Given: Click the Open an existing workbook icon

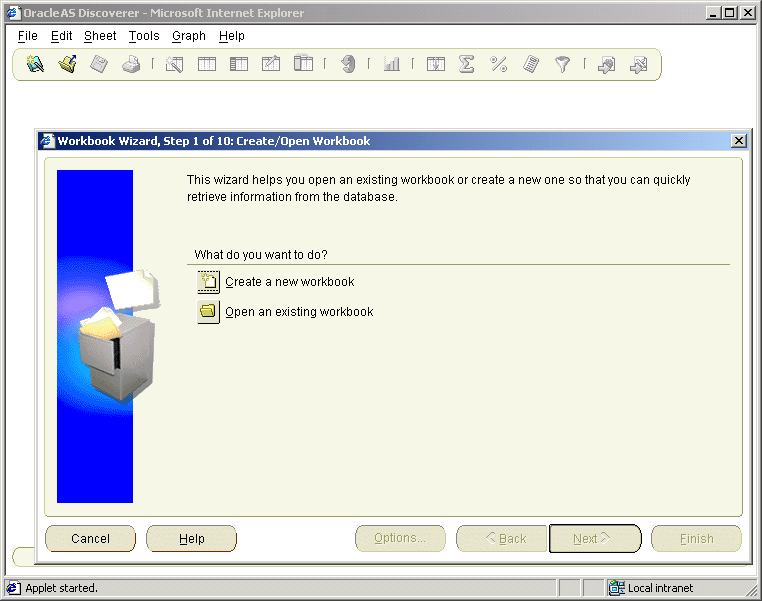Looking at the screenshot, I should (208, 311).
